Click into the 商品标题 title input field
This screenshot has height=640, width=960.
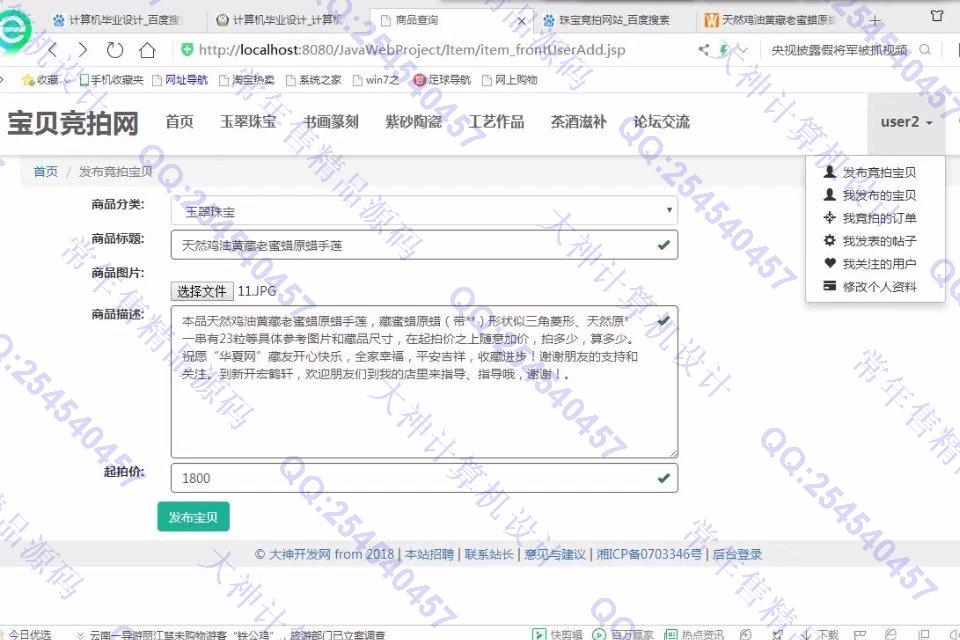[x=424, y=245]
